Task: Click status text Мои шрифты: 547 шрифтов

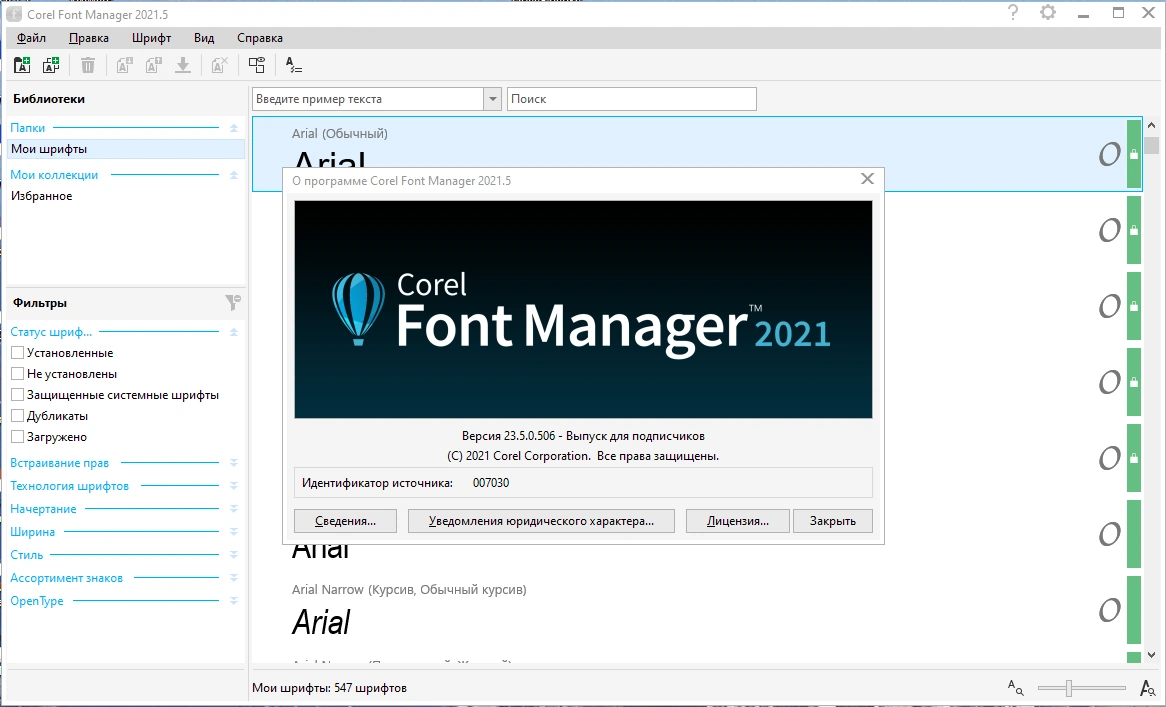Action: click(329, 688)
